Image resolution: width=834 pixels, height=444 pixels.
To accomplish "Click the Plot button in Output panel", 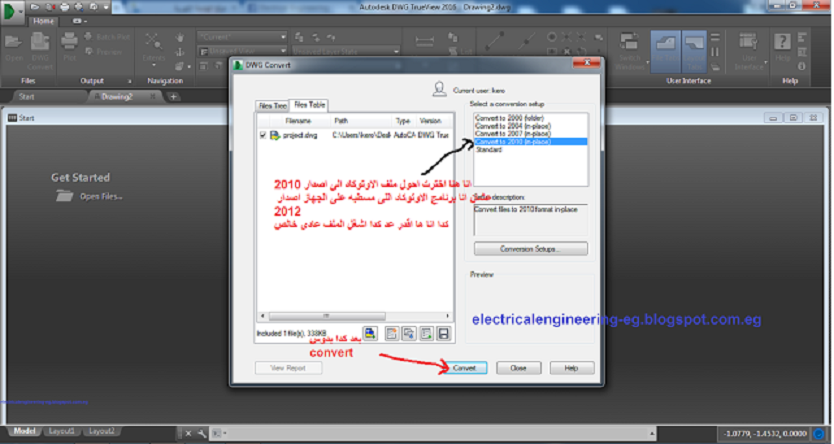I will [x=70, y=47].
